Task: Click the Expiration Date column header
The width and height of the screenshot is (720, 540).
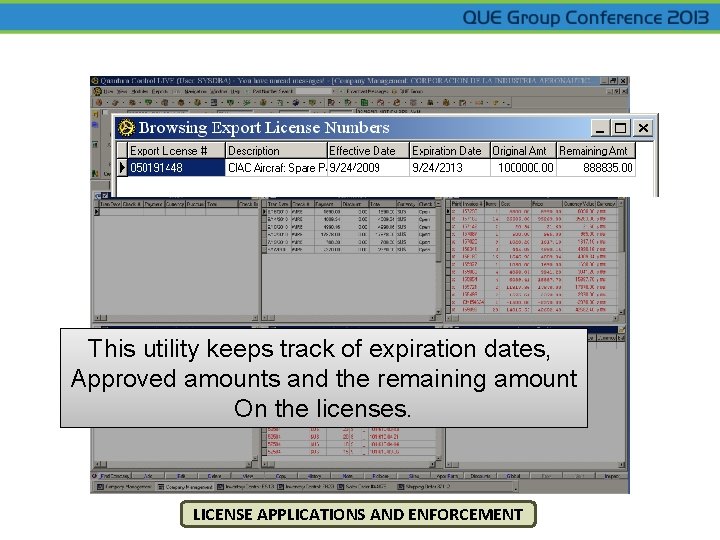Action: (450, 151)
